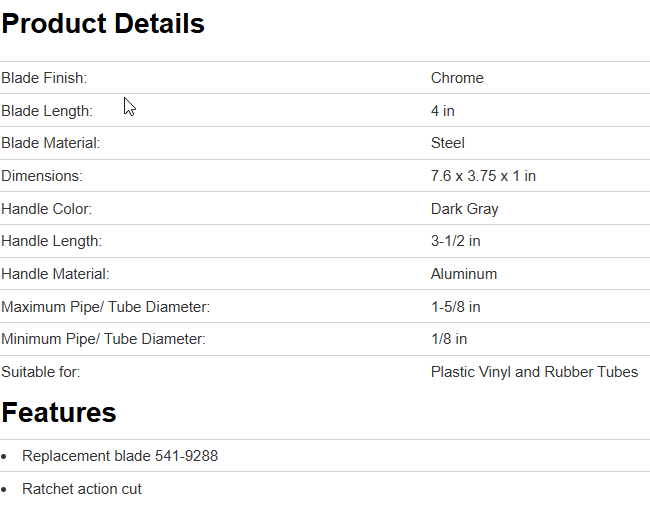Click the Blade Finish label
Screen dimensions: 650x505
pyautogui.click(x=46, y=78)
